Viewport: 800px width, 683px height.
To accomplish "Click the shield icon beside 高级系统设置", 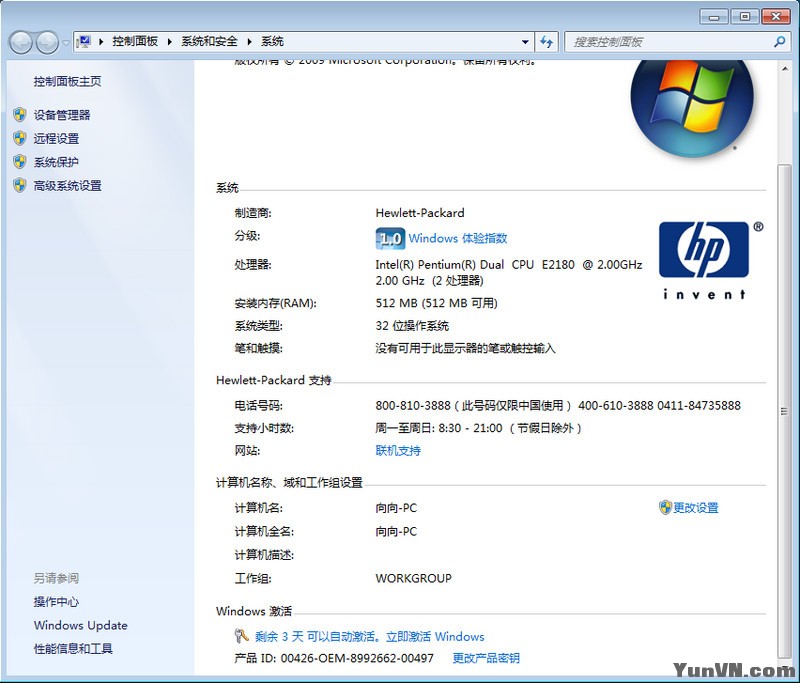I will pos(20,186).
